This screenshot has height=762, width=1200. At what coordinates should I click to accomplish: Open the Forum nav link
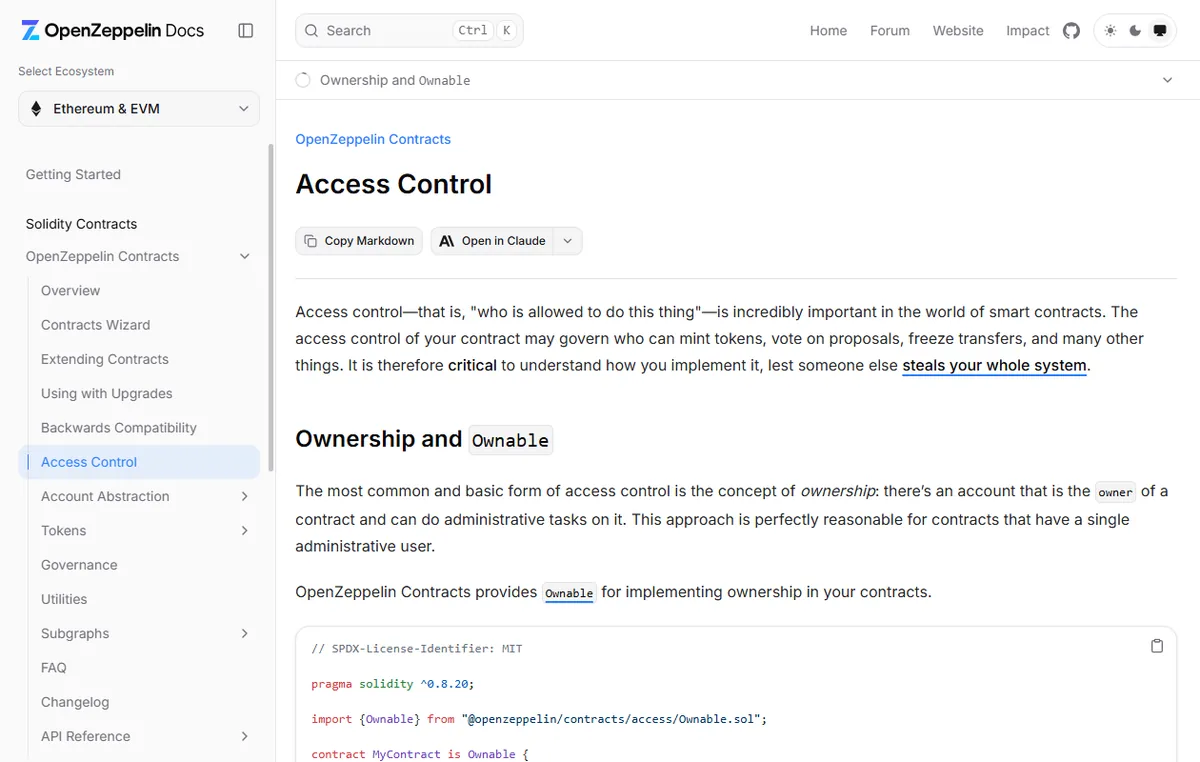coord(890,31)
